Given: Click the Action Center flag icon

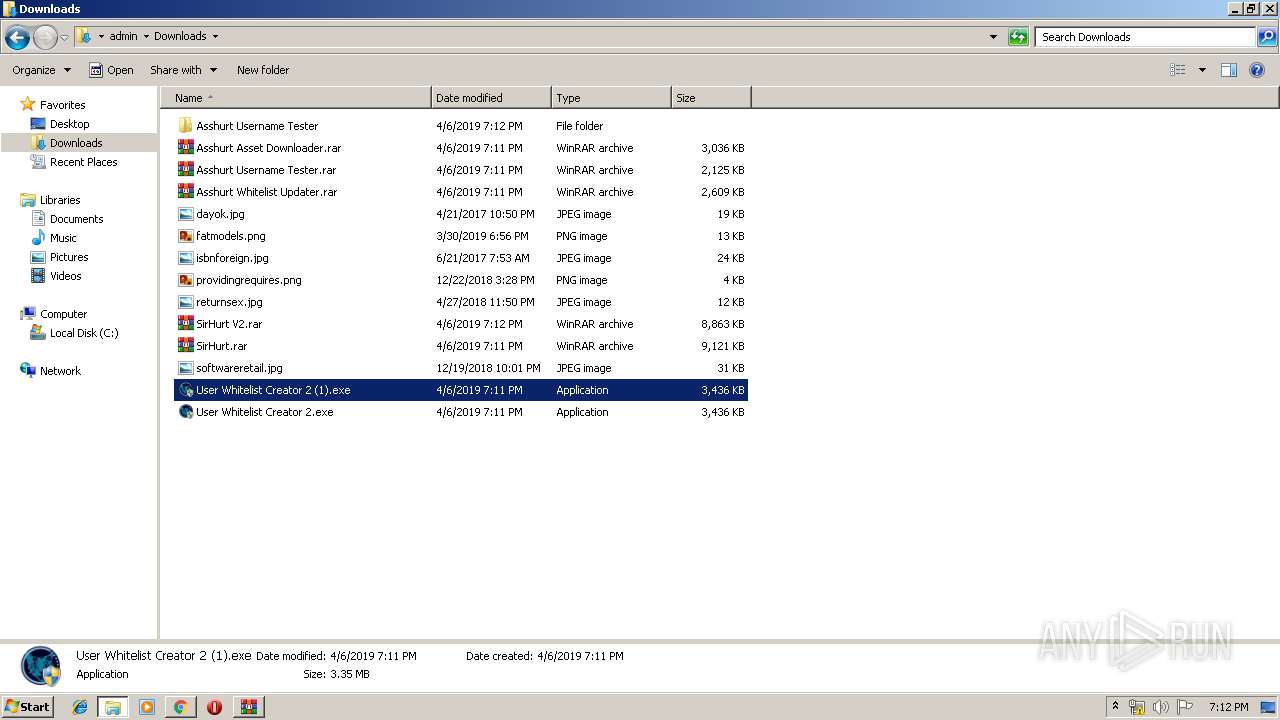Looking at the screenshot, I should [x=1185, y=707].
